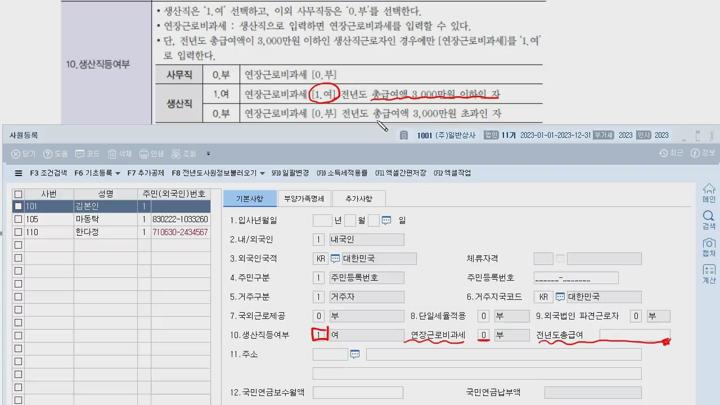Switch to the 부양가족명세 tab
Screen dimensions: 720x405
click(x=304, y=198)
